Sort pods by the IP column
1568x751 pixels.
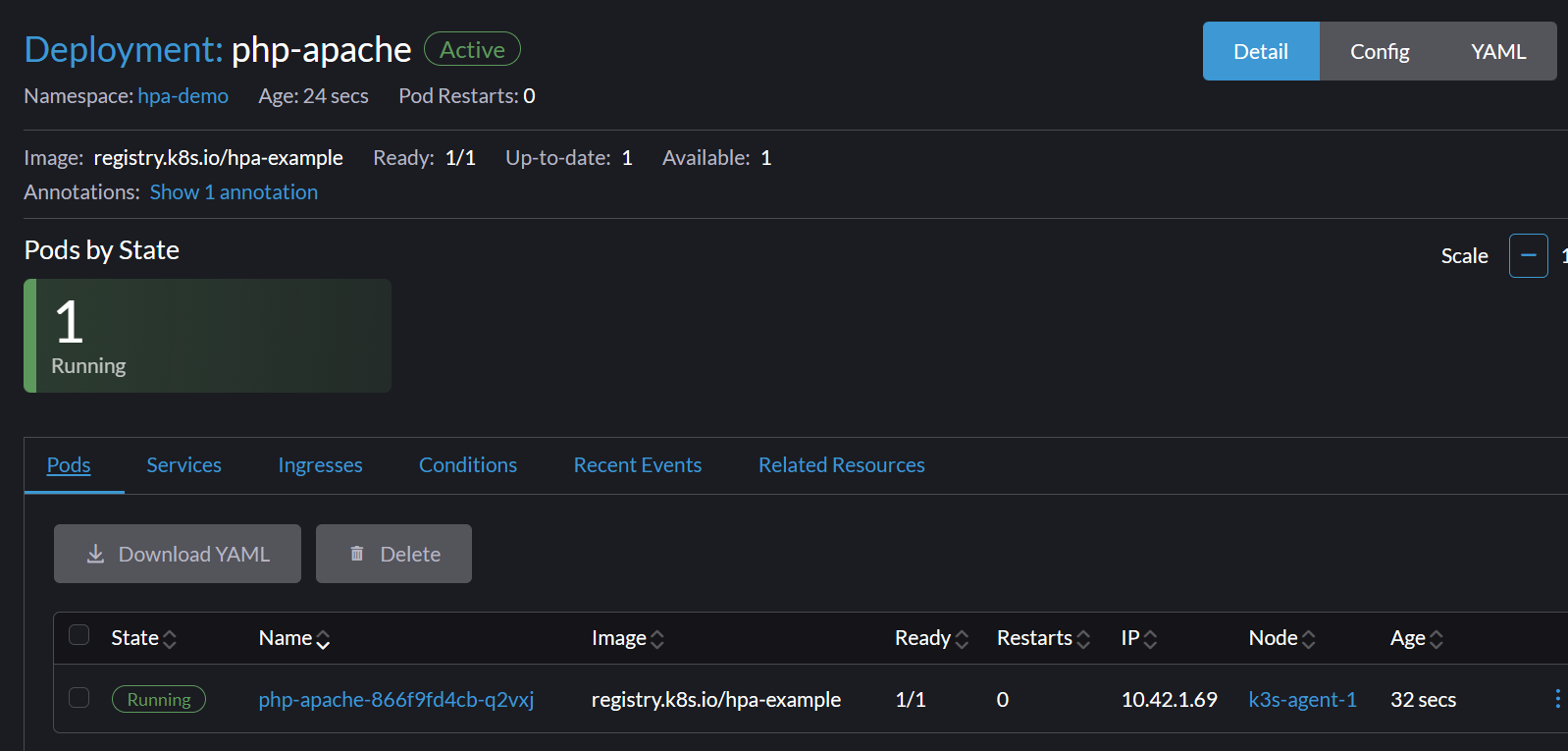point(1138,638)
